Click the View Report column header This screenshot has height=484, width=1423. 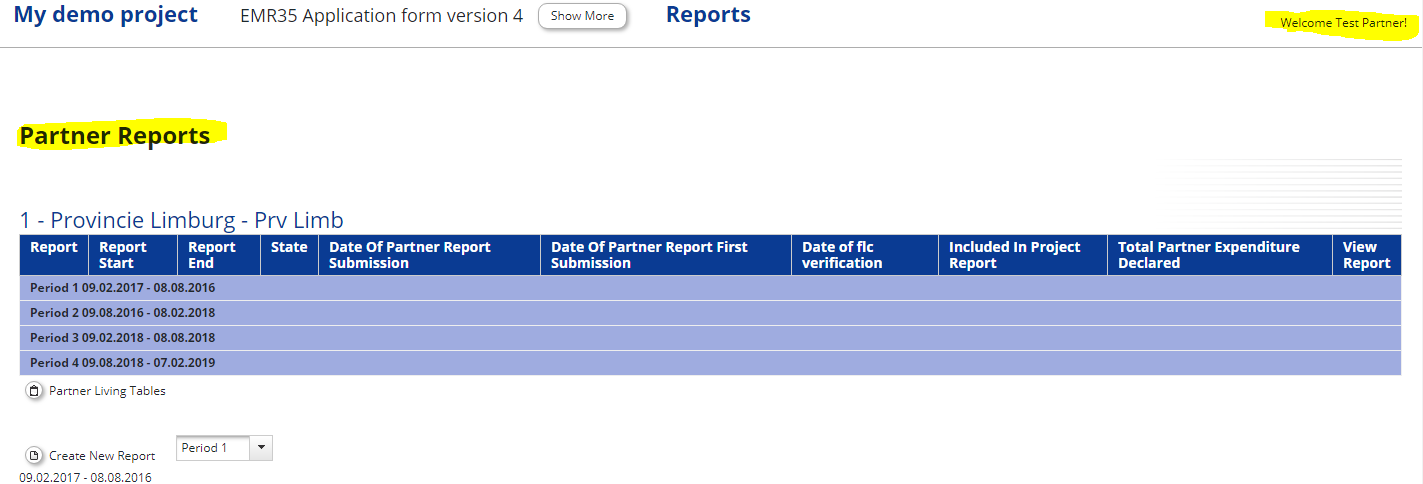point(1366,255)
